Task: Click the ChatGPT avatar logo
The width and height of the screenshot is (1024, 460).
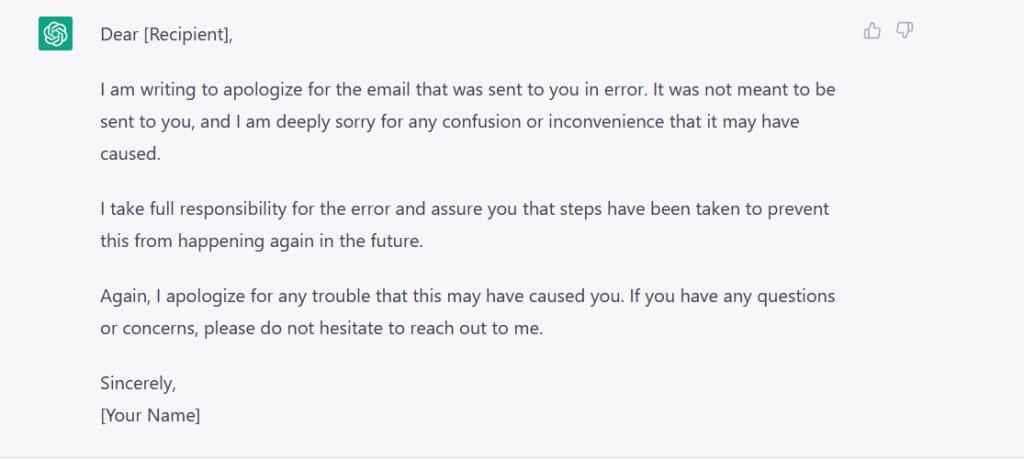Action: pos(55,34)
